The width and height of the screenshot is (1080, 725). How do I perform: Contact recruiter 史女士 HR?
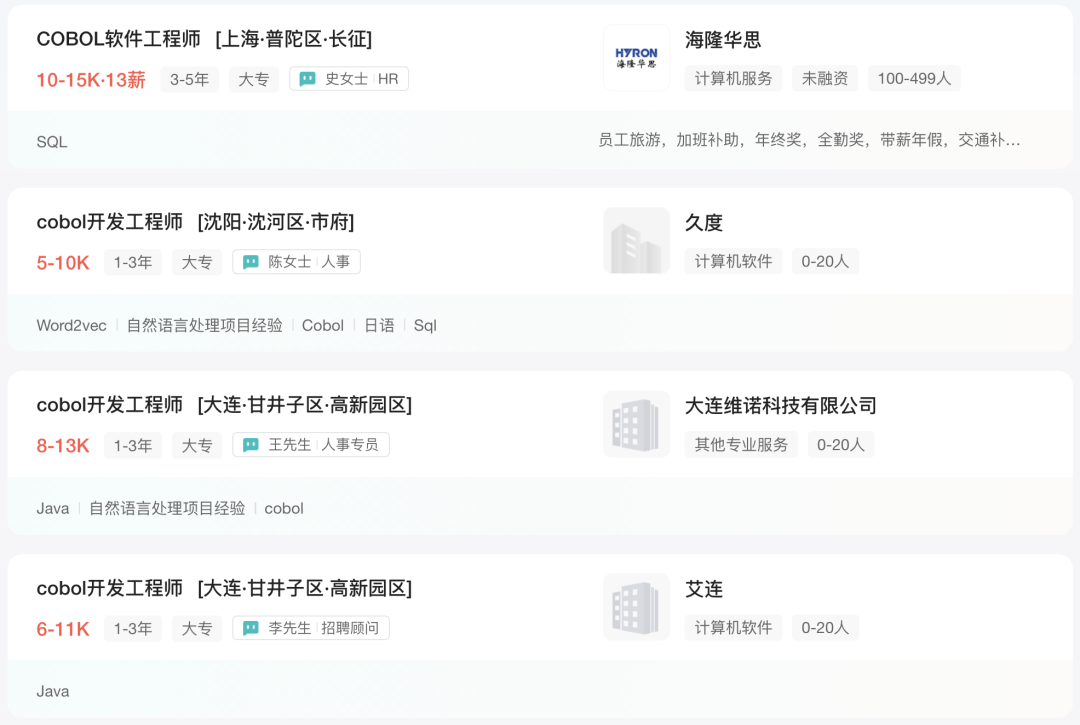tap(349, 79)
